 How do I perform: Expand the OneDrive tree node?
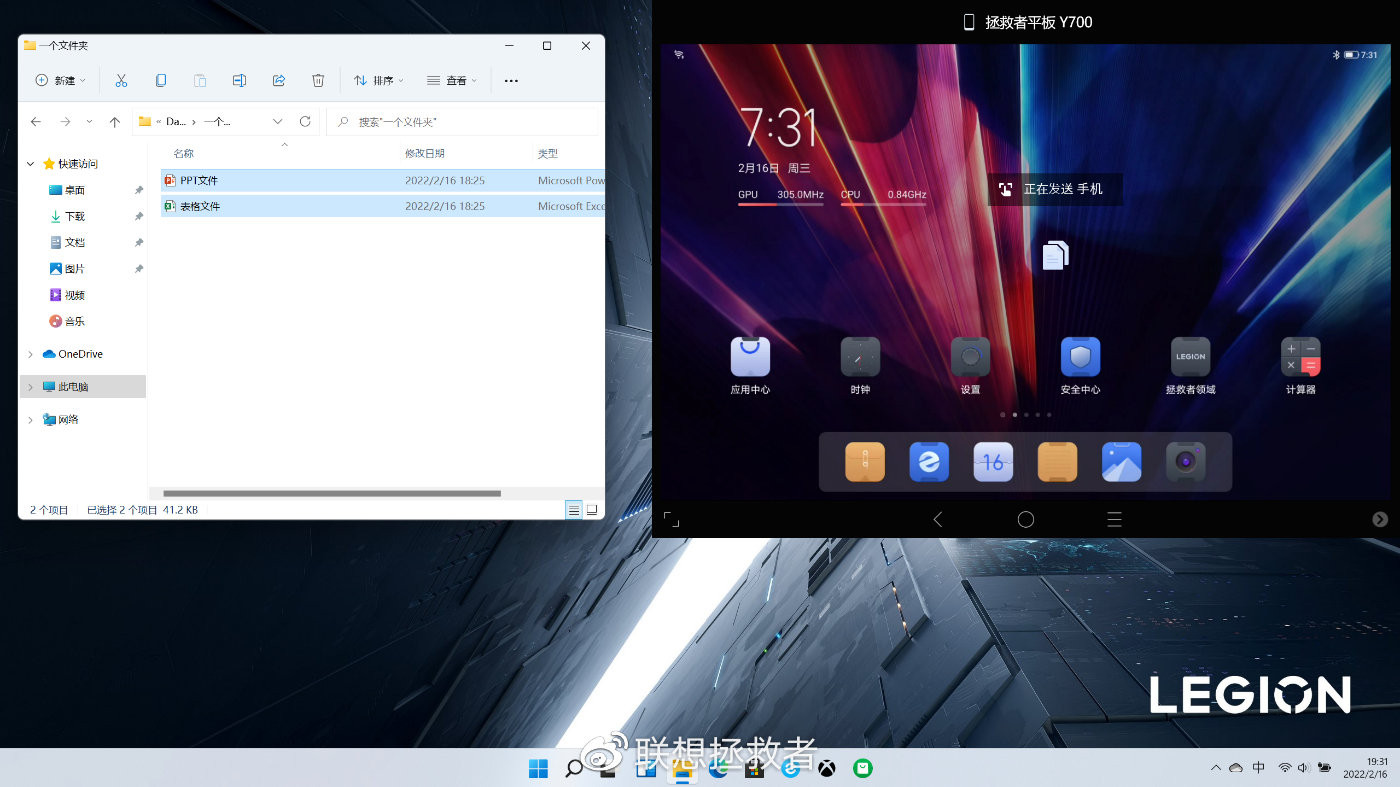[31, 354]
